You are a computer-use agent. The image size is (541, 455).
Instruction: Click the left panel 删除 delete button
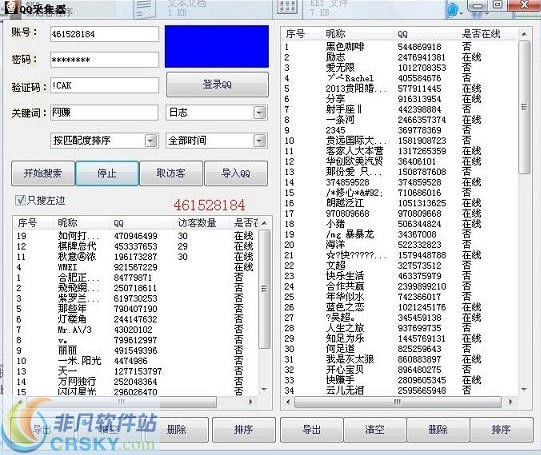[176, 429]
